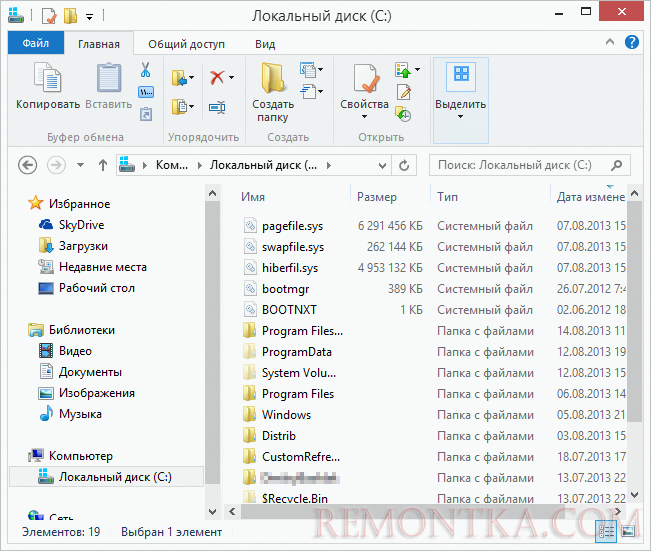Click the Help question mark icon
The image size is (651, 551).
(632, 42)
